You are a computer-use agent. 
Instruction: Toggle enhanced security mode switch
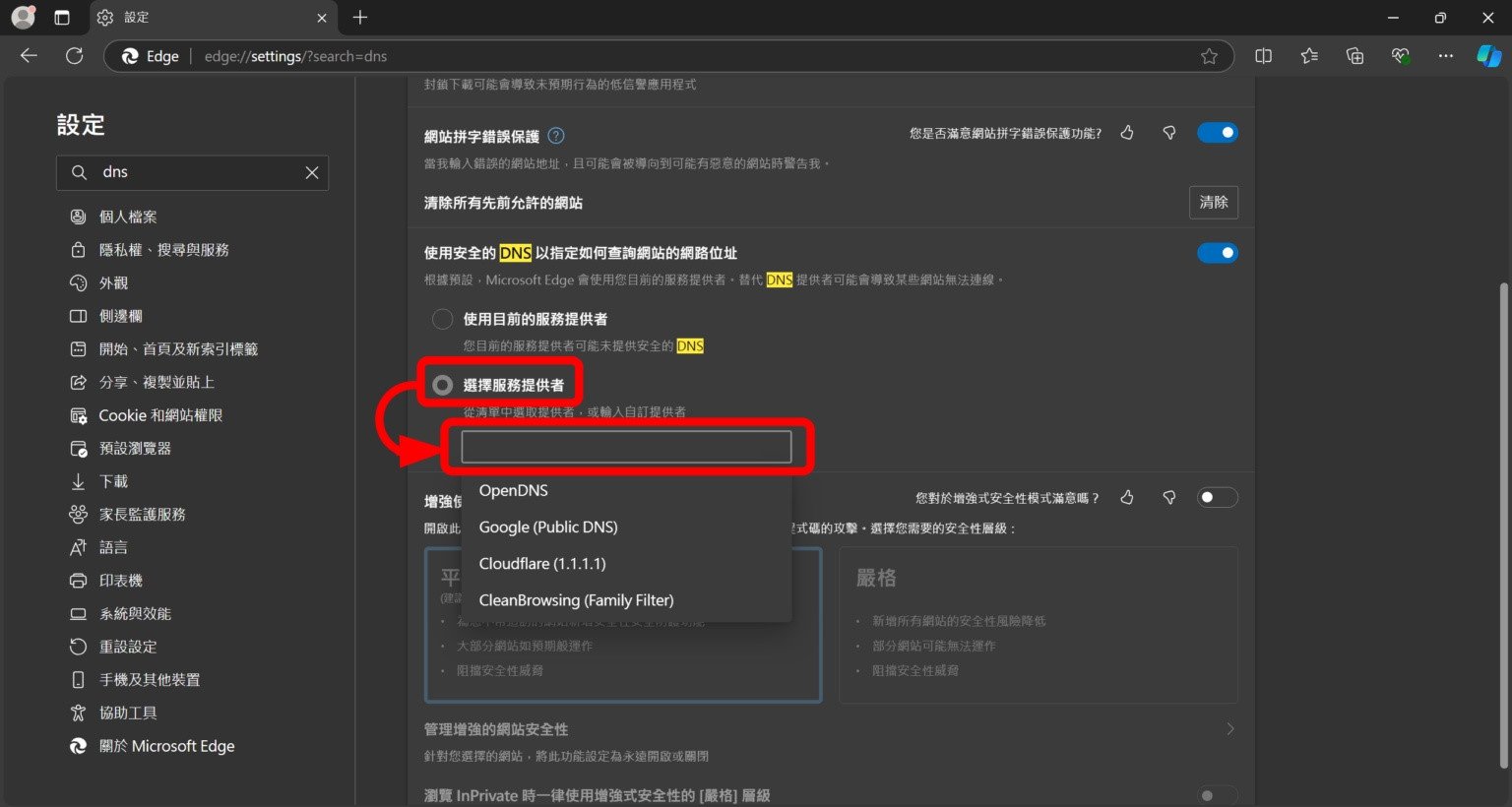[x=1218, y=498]
